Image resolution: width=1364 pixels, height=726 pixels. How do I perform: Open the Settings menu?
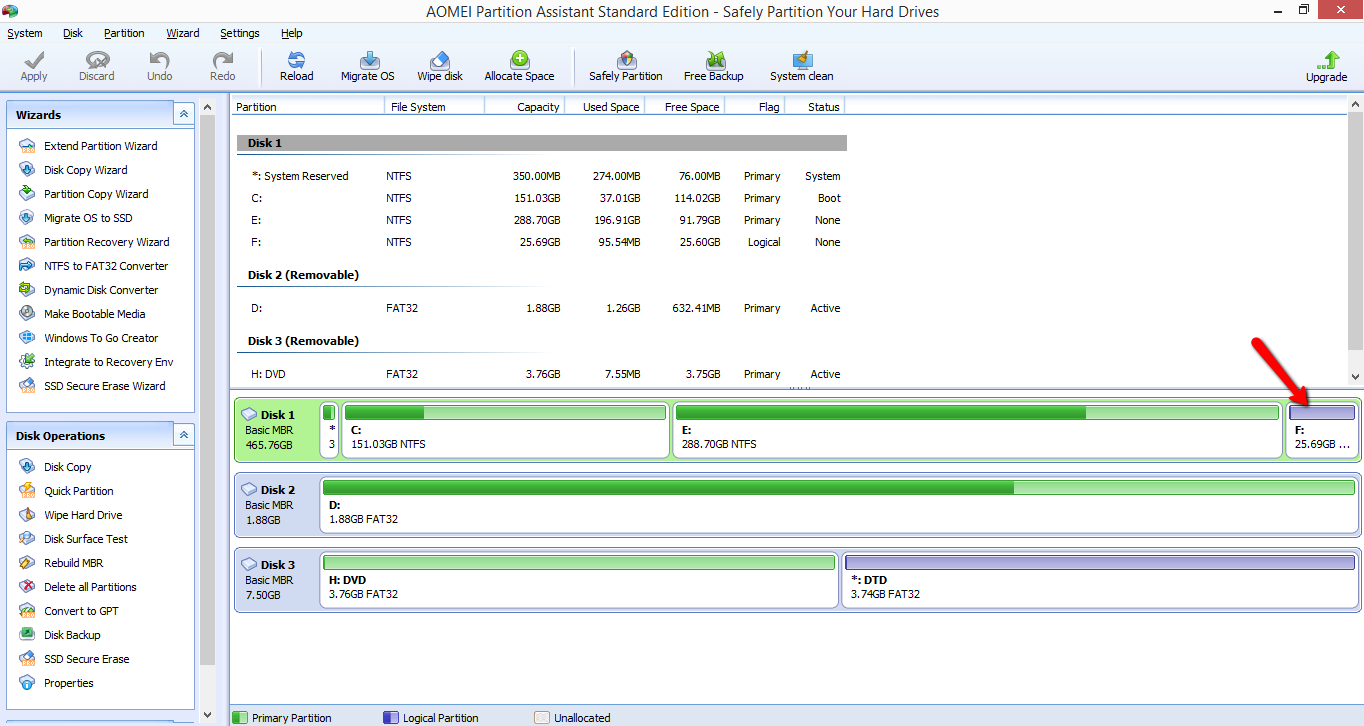tap(240, 33)
